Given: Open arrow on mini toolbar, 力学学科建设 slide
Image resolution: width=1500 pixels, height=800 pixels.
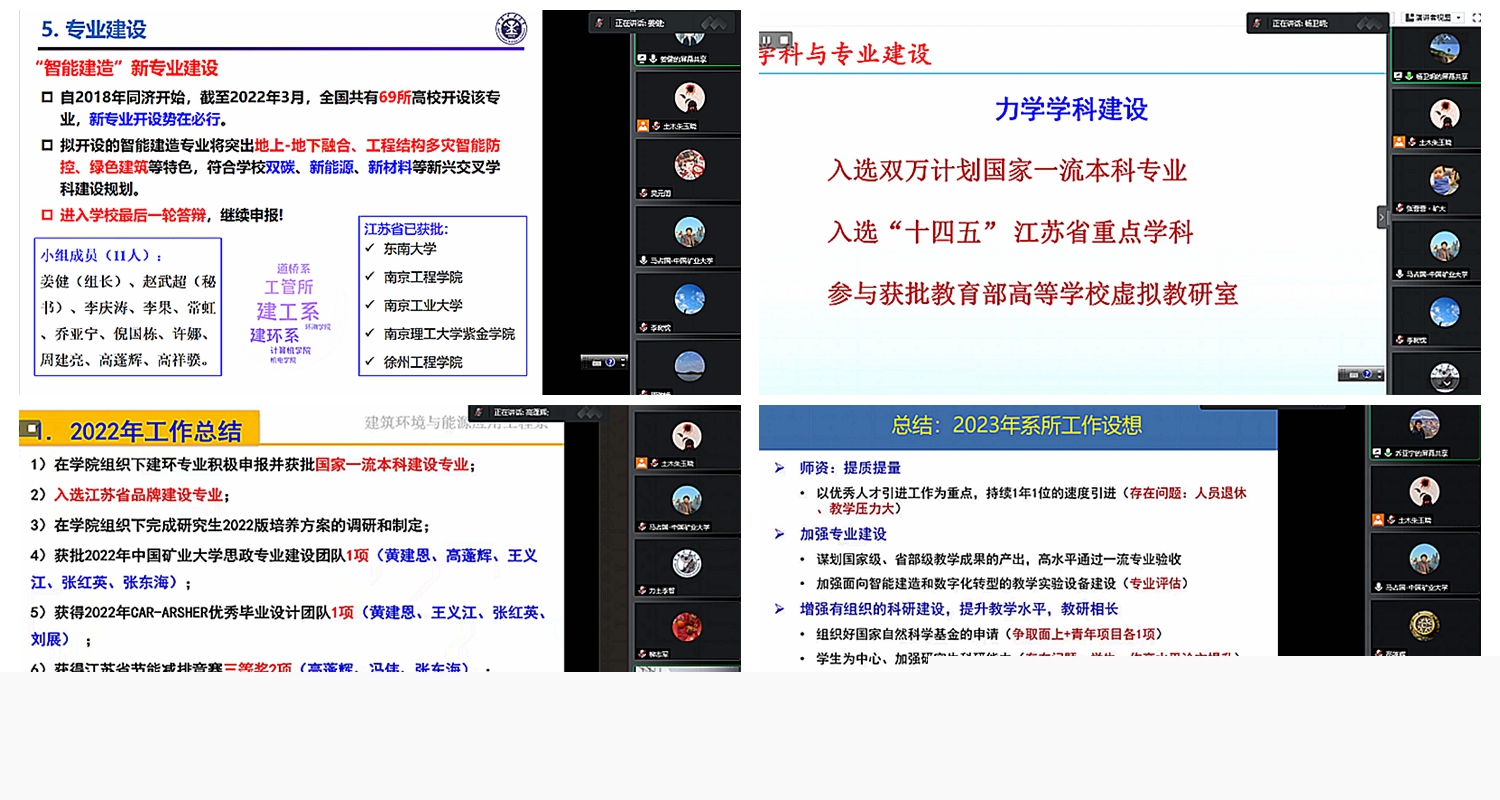Looking at the screenshot, I should tap(1379, 374).
